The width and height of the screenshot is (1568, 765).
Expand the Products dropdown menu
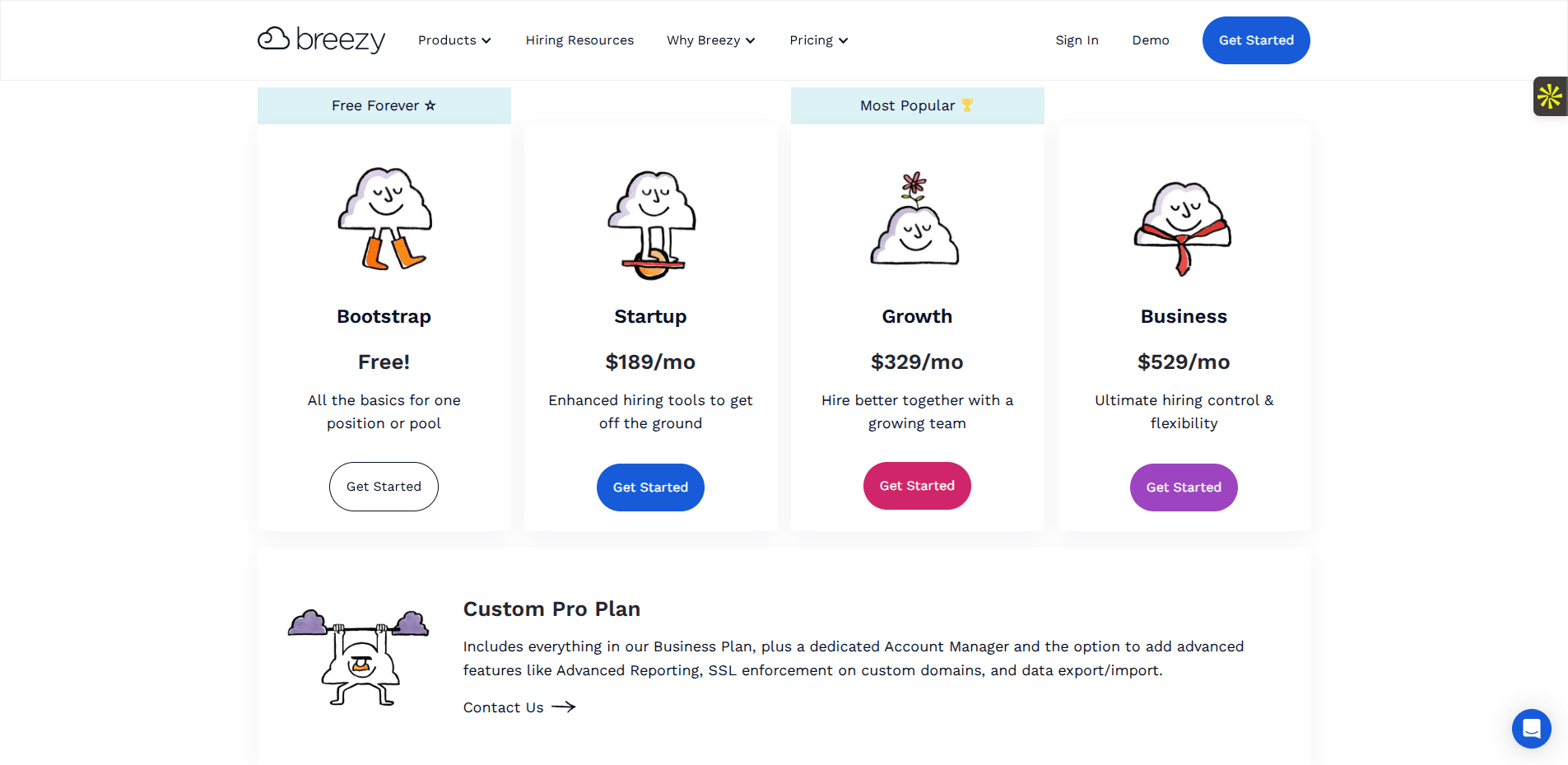click(454, 40)
